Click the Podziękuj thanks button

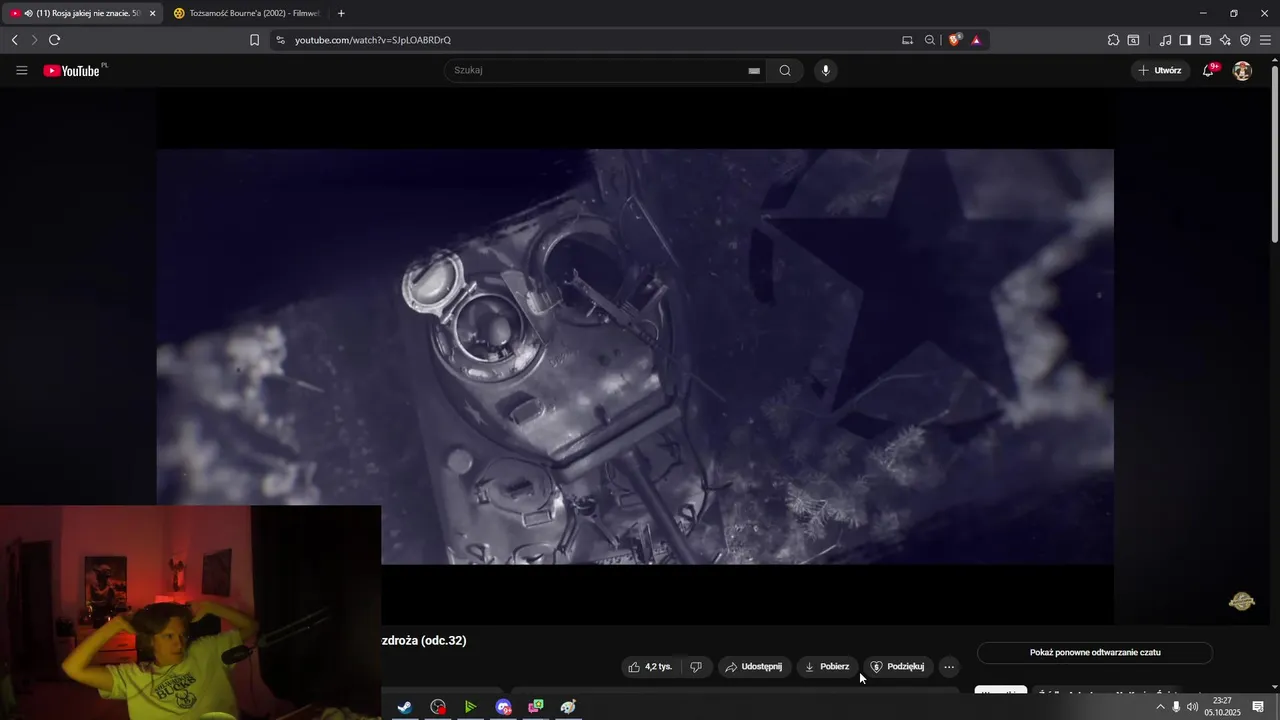coord(897,667)
